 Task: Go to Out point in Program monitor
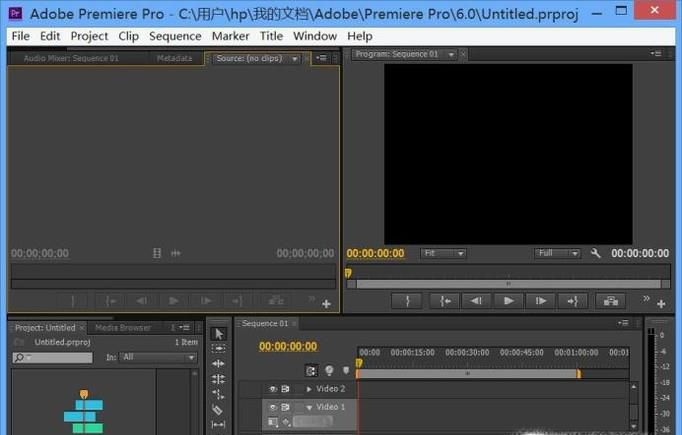click(572, 301)
